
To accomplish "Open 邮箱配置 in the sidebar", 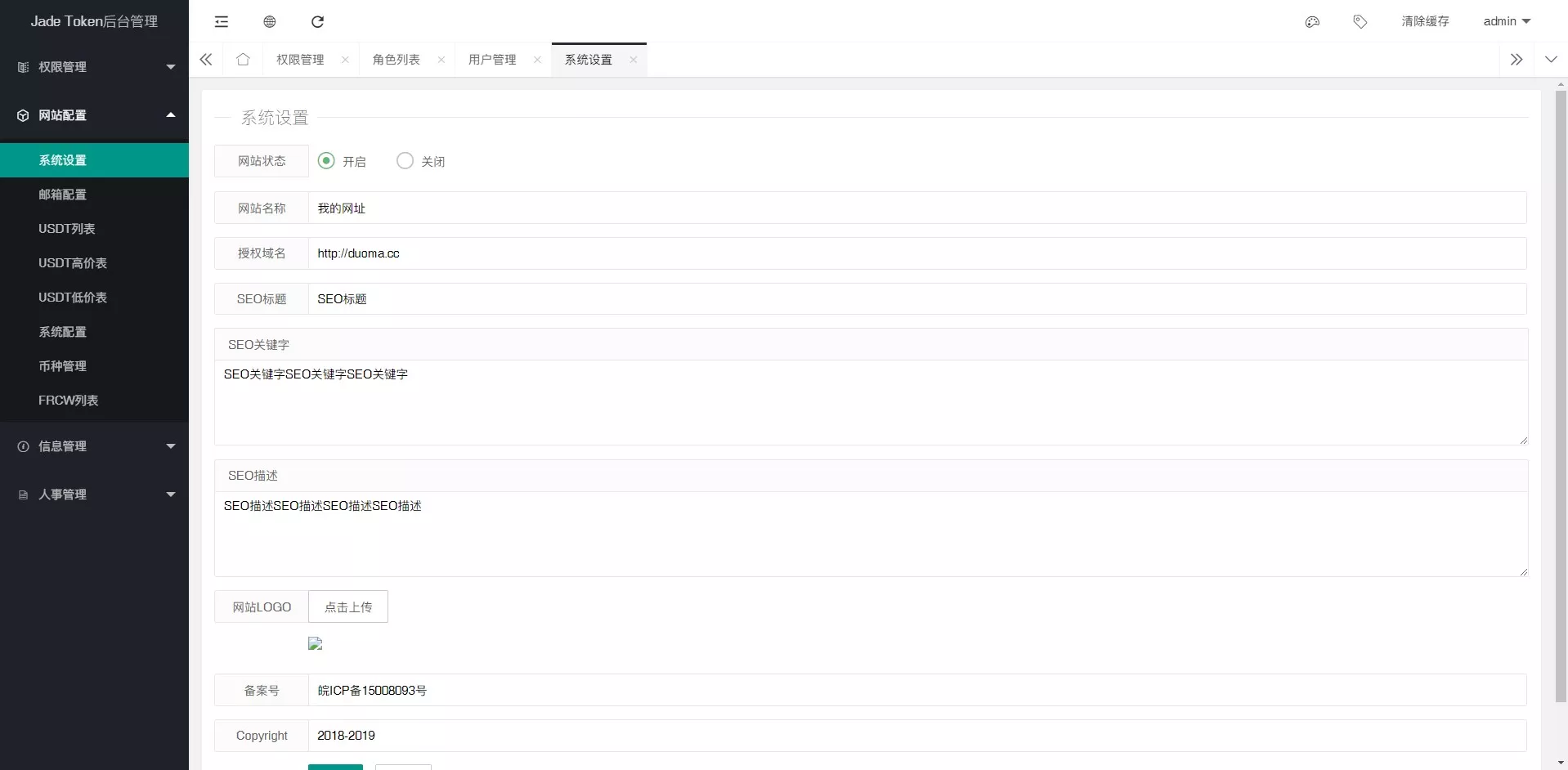I will (63, 195).
